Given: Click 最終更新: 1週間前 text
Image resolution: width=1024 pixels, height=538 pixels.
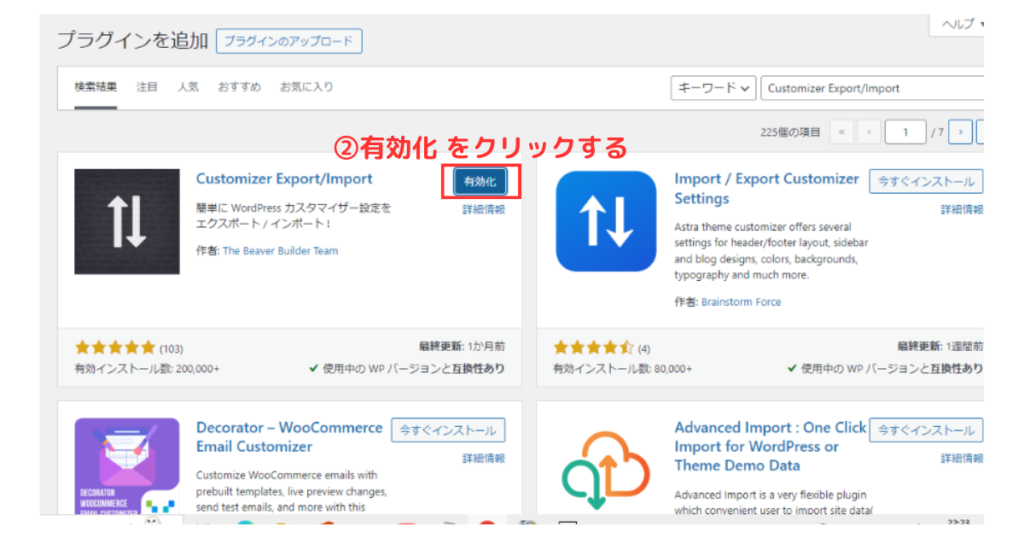Looking at the screenshot, I should [x=940, y=347].
